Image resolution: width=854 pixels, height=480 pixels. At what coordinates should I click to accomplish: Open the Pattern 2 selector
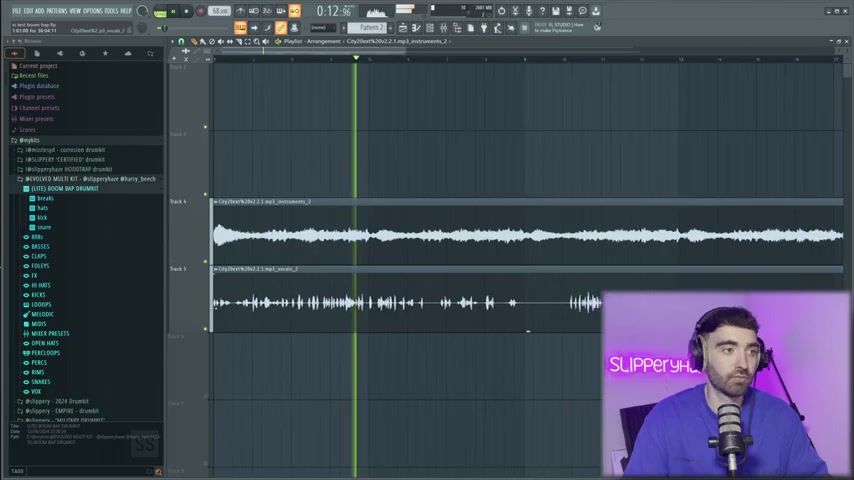pos(366,28)
